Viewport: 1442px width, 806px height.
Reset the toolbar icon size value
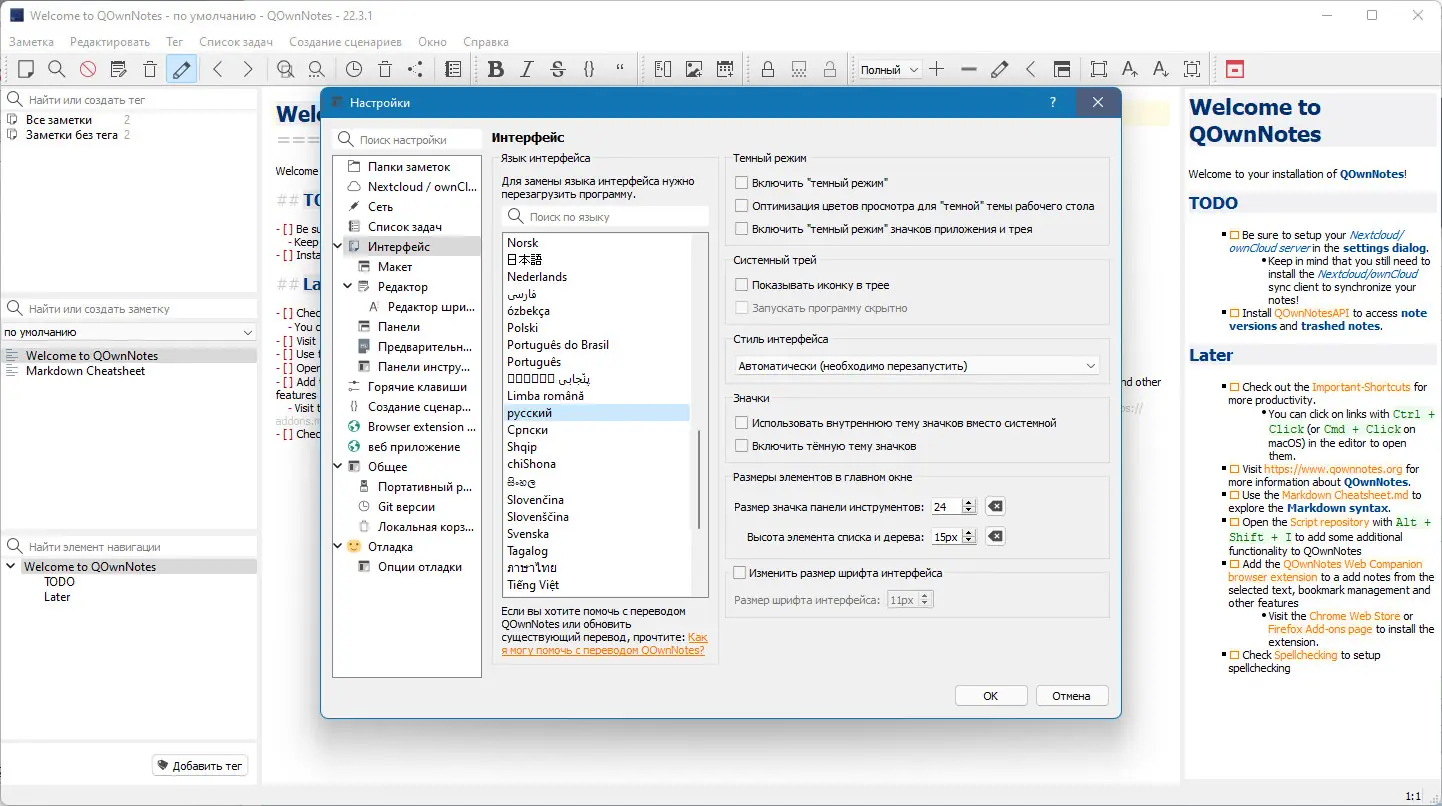pyautogui.click(x=995, y=507)
